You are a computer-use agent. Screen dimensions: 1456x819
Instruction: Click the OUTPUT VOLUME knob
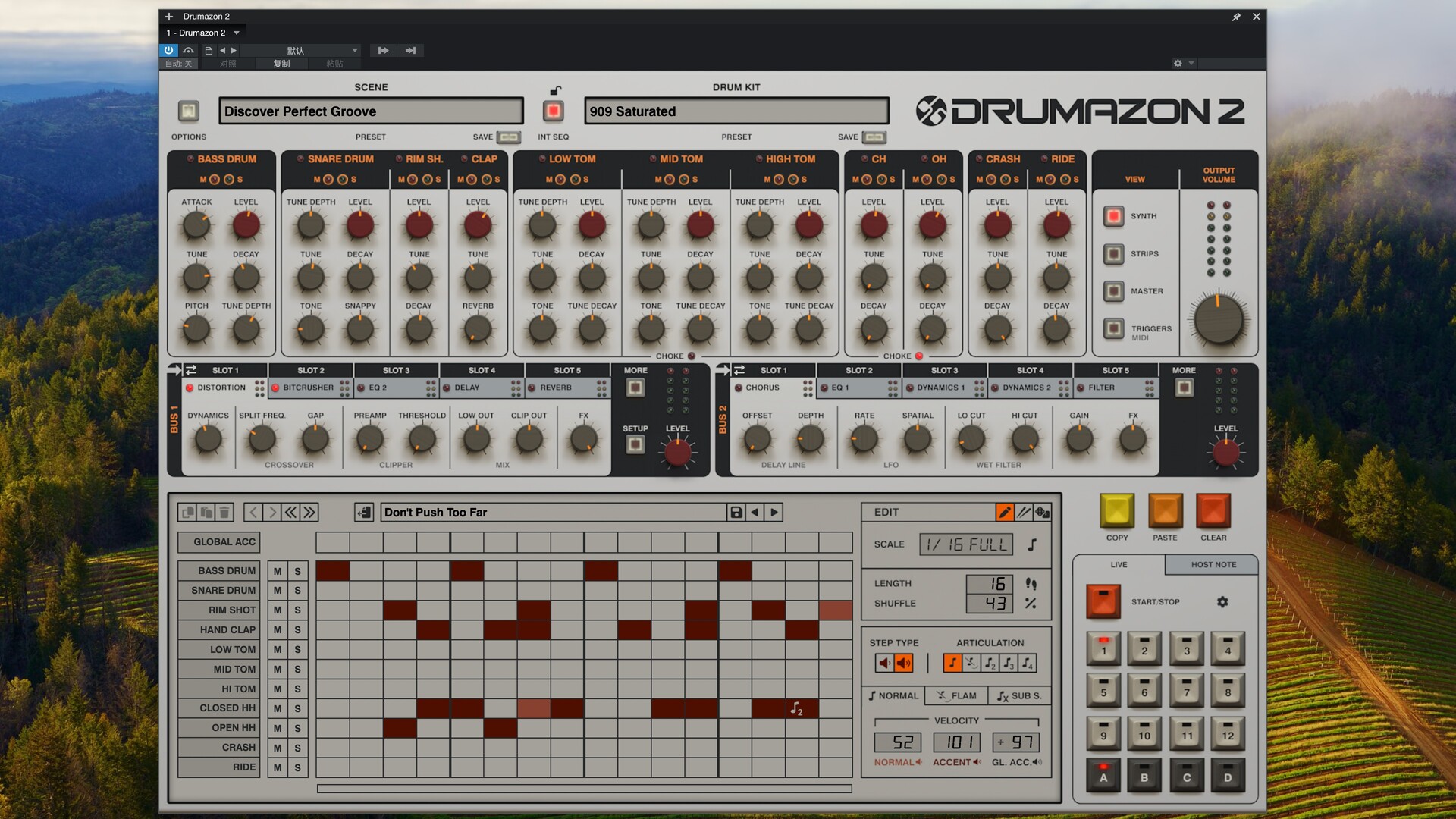click(1218, 321)
